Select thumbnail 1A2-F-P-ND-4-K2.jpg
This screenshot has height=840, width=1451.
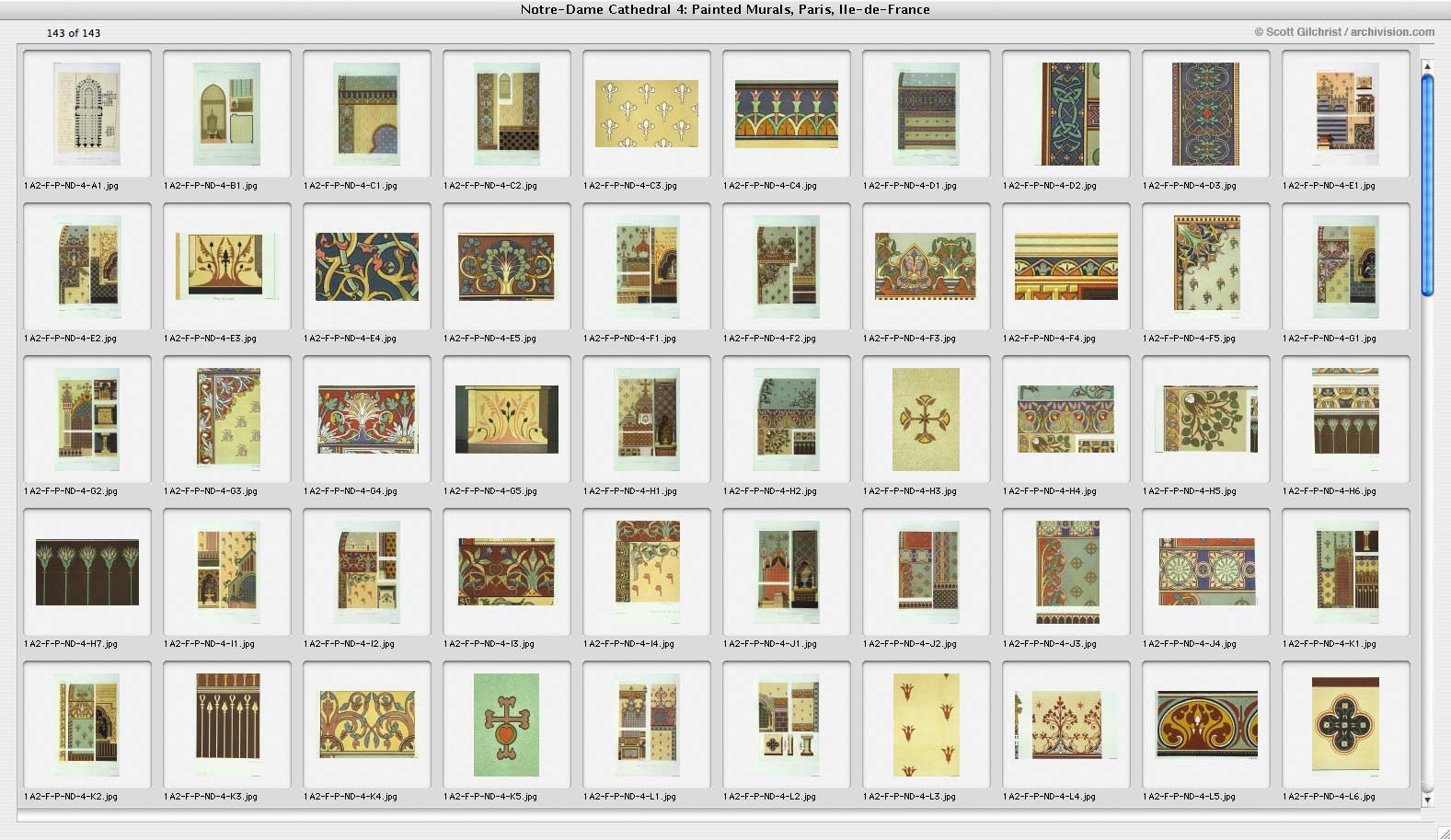87,724
